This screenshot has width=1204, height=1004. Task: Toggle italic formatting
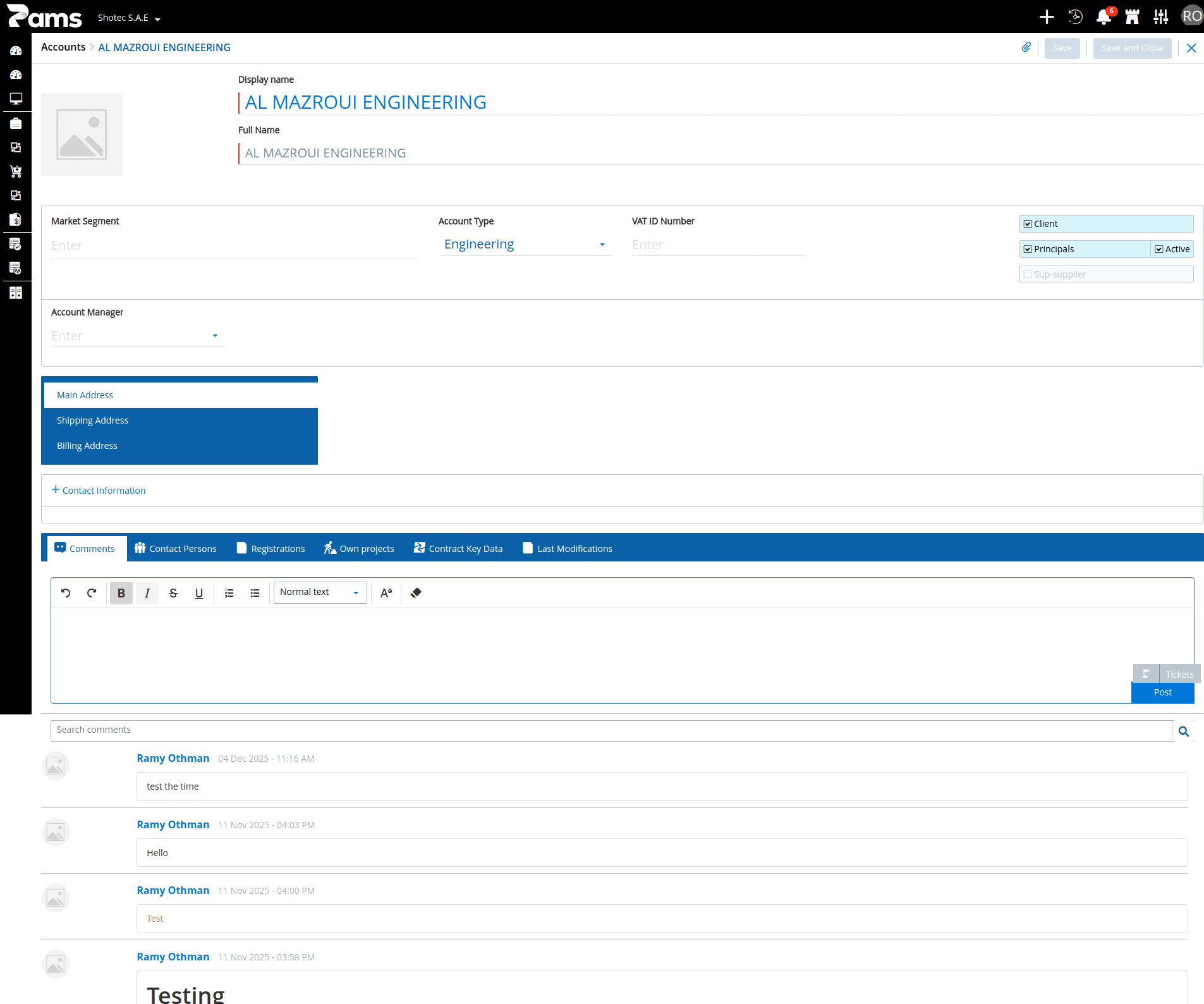coord(147,593)
